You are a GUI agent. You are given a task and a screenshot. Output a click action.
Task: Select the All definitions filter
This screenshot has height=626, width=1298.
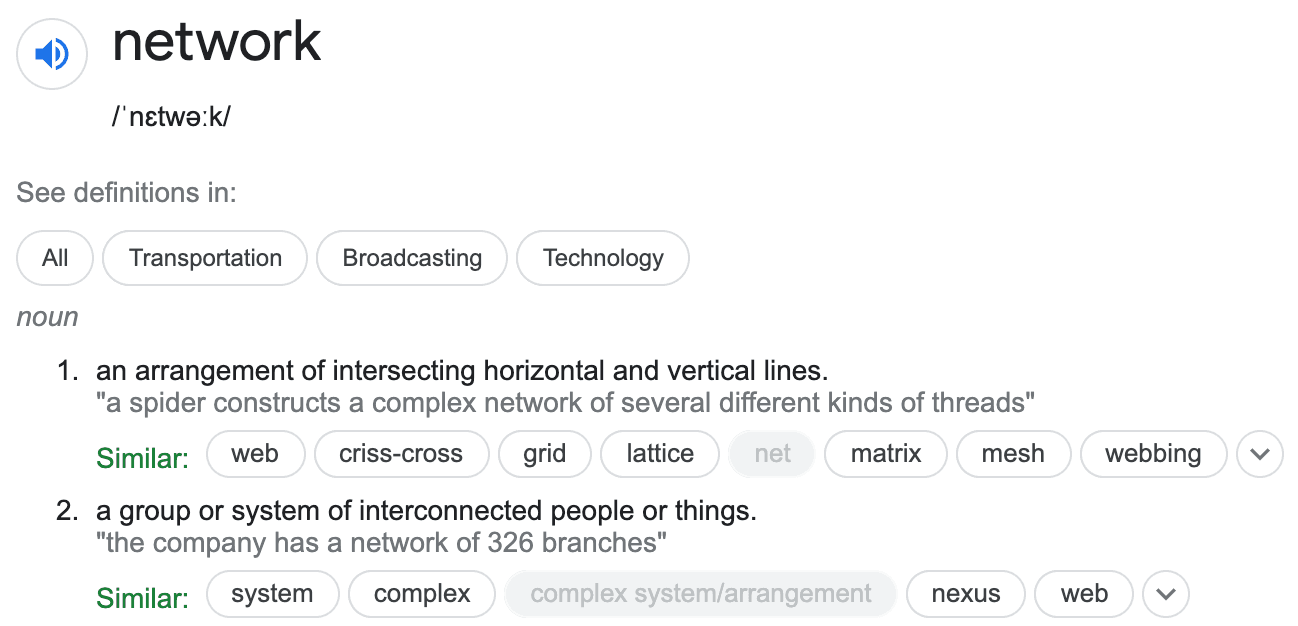pos(55,258)
